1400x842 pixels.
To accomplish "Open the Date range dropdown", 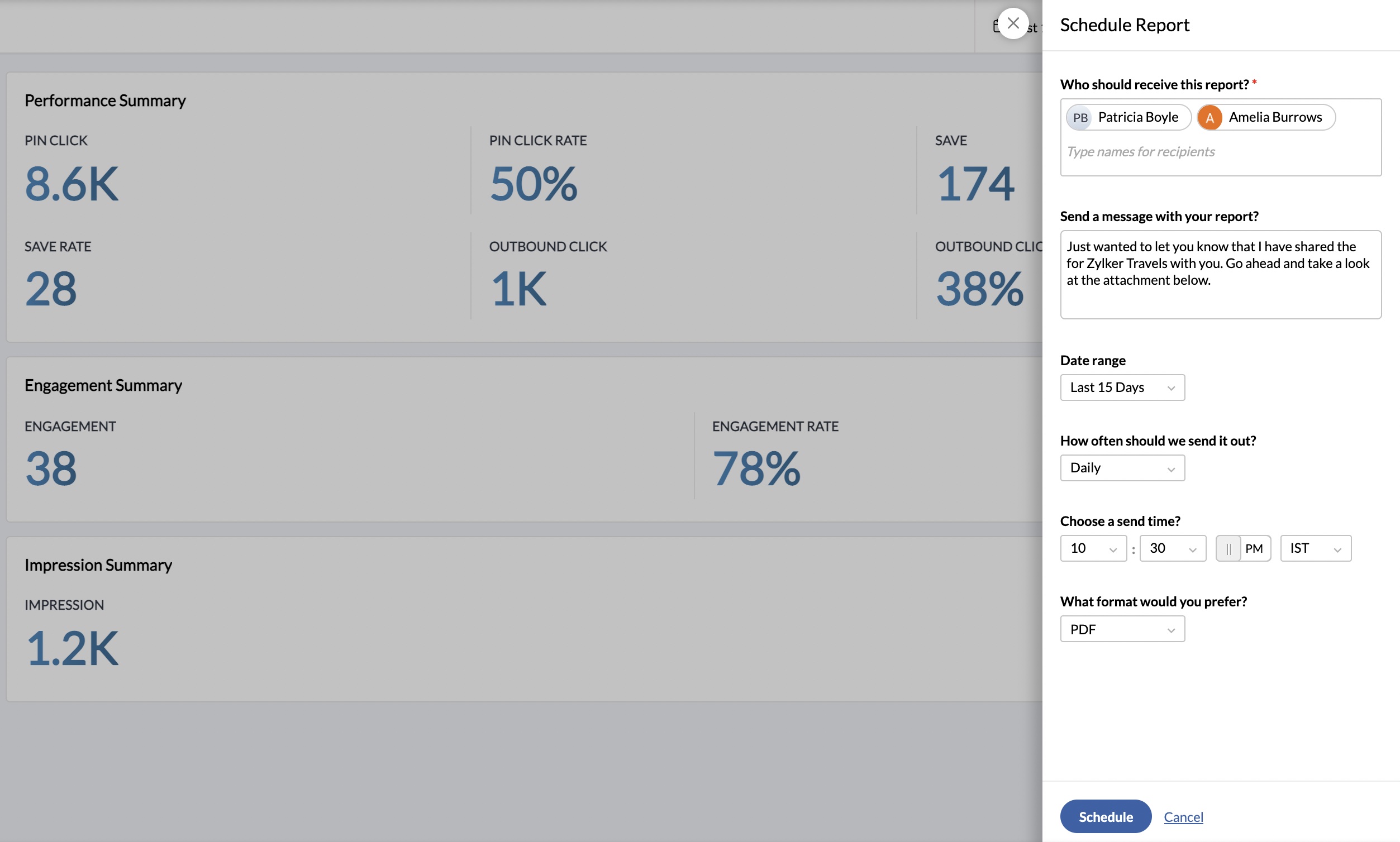I will [x=1122, y=387].
